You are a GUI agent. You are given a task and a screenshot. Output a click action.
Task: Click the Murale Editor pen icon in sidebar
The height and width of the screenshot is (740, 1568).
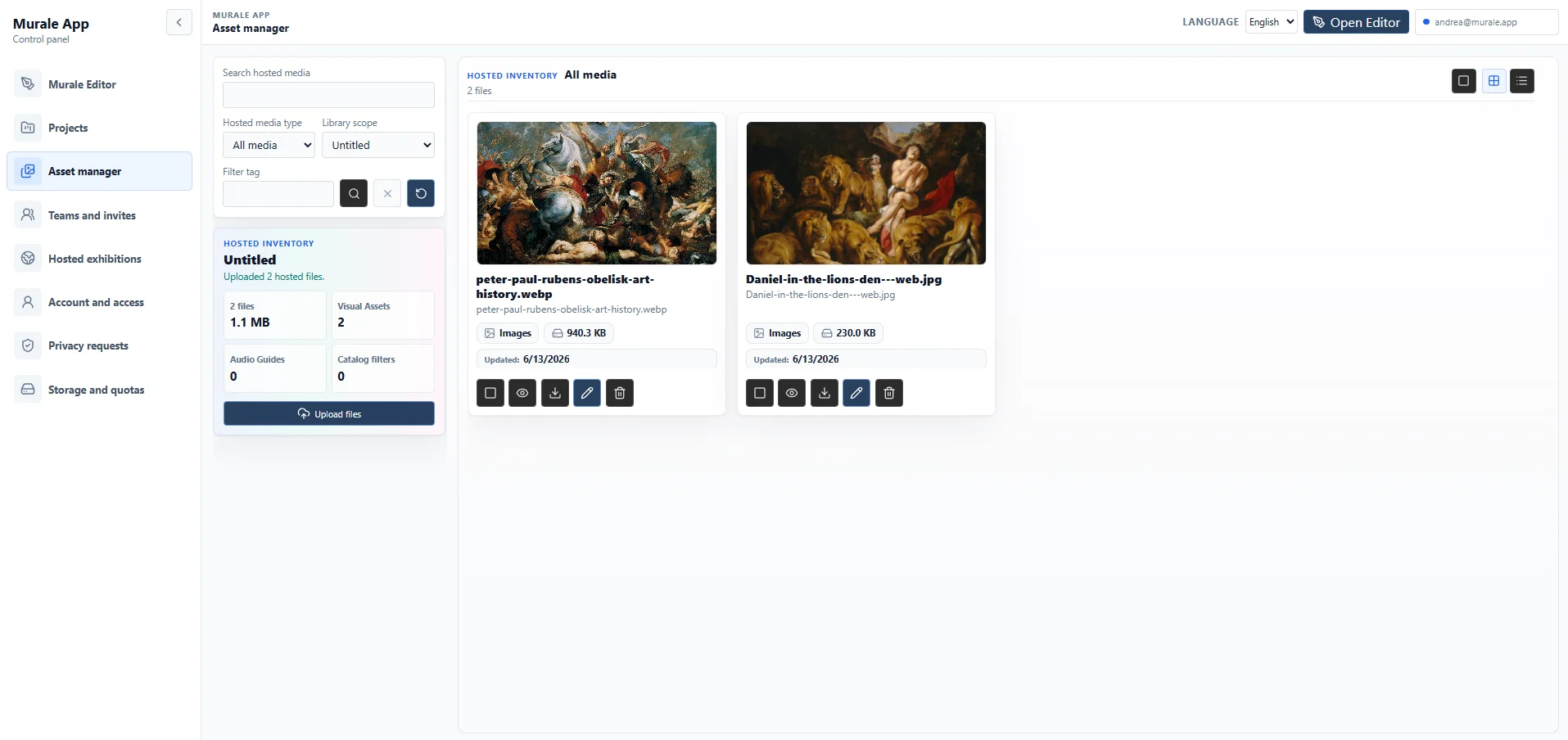point(28,84)
